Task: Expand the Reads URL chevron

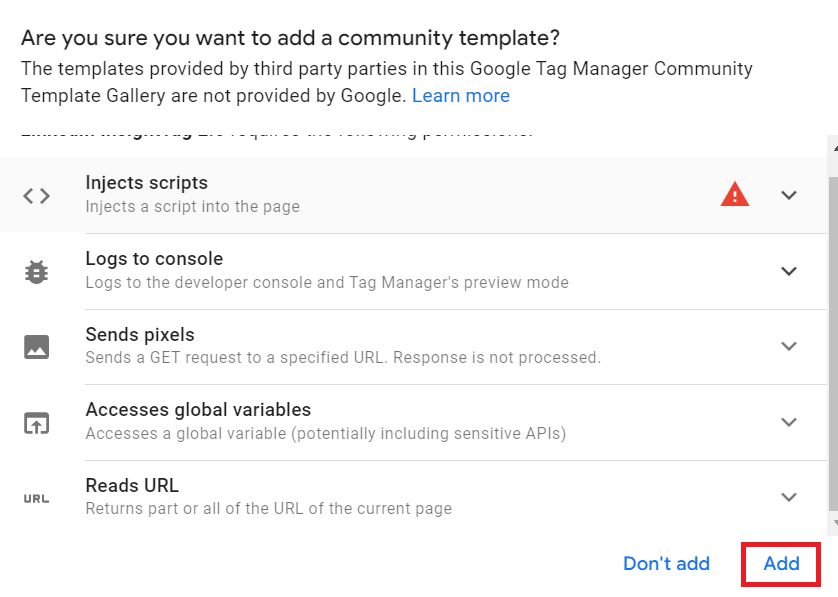Action: pos(789,498)
